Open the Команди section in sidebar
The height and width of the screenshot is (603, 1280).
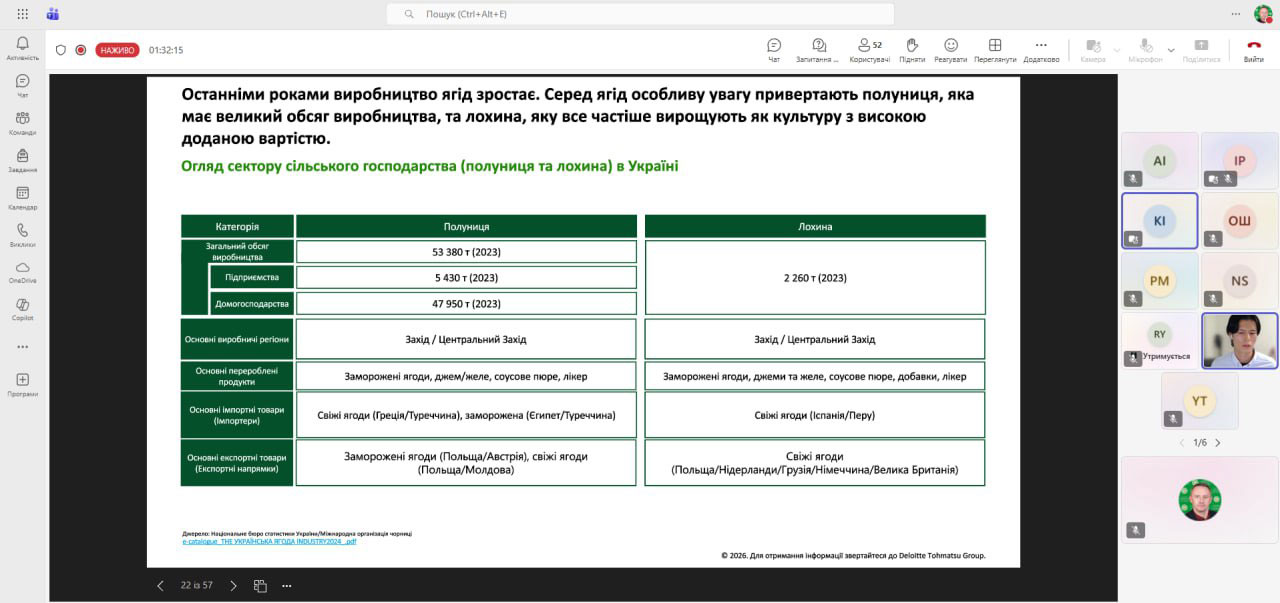click(22, 122)
